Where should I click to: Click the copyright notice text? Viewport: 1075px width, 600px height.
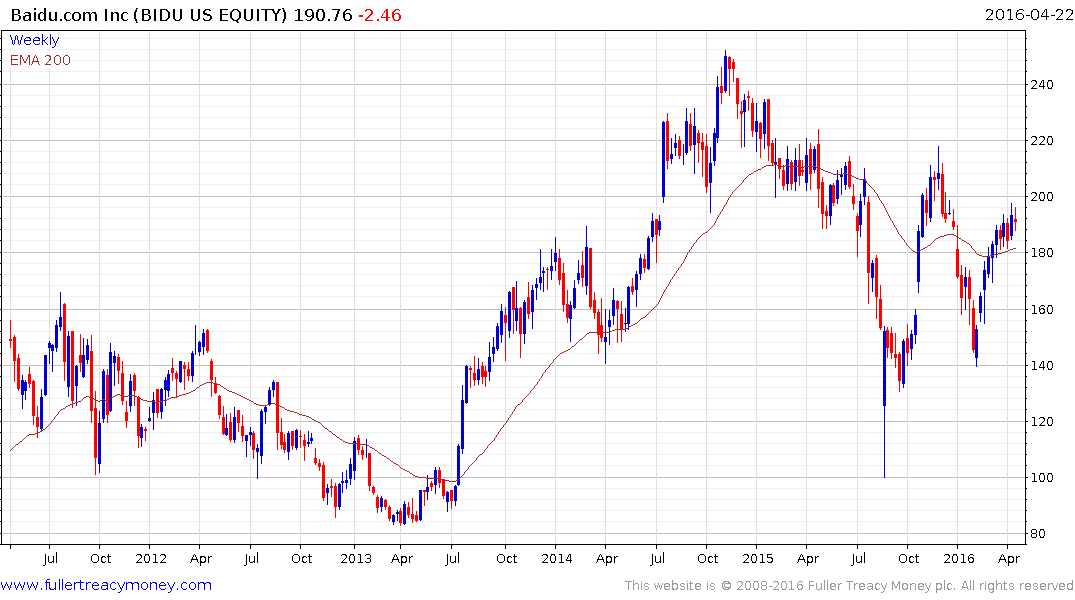(849, 586)
